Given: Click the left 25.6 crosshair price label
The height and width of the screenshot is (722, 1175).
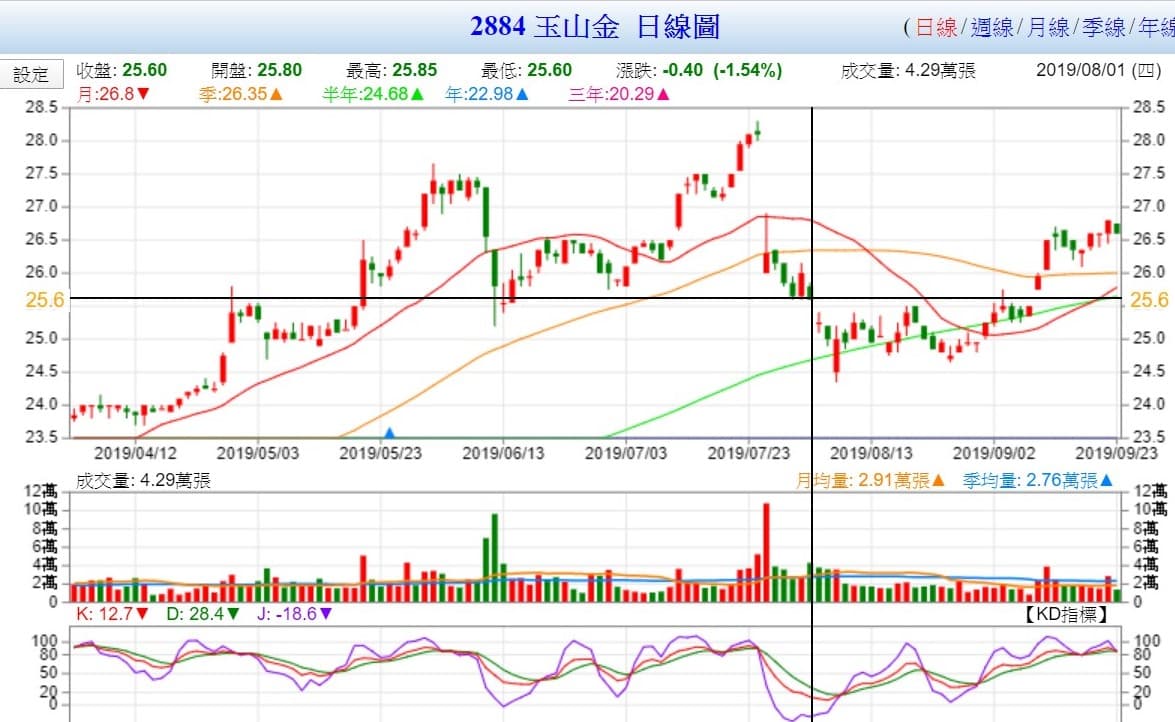Looking at the screenshot, I should [x=45, y=300].
